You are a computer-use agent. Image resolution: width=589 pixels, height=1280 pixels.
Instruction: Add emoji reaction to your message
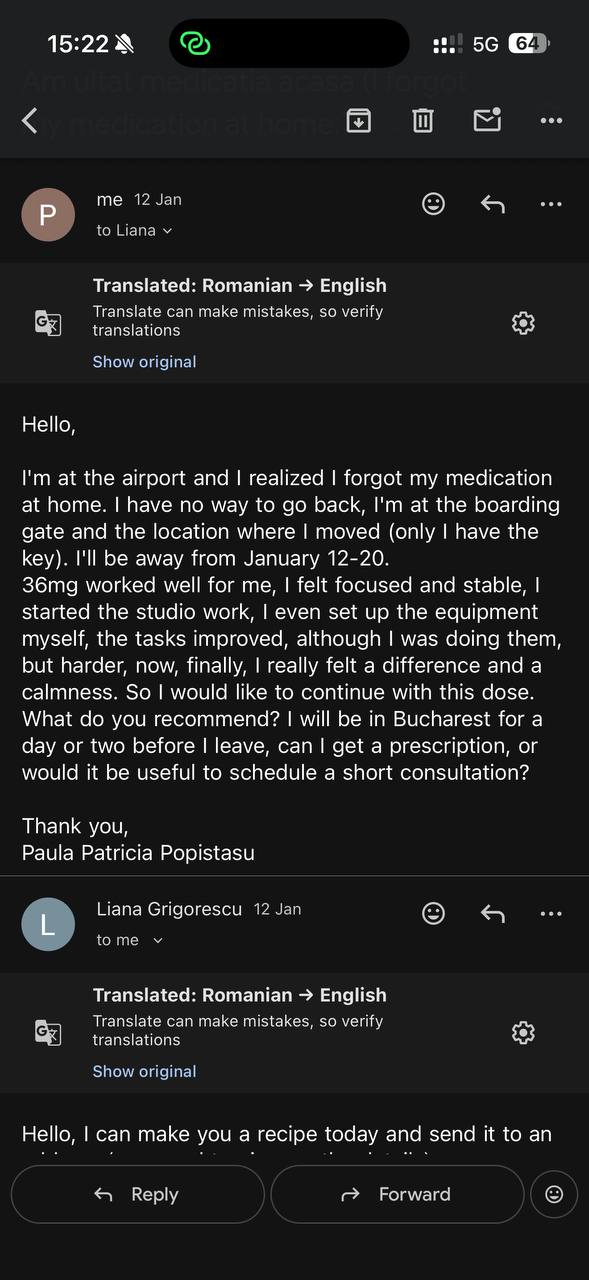pos(433,203)
